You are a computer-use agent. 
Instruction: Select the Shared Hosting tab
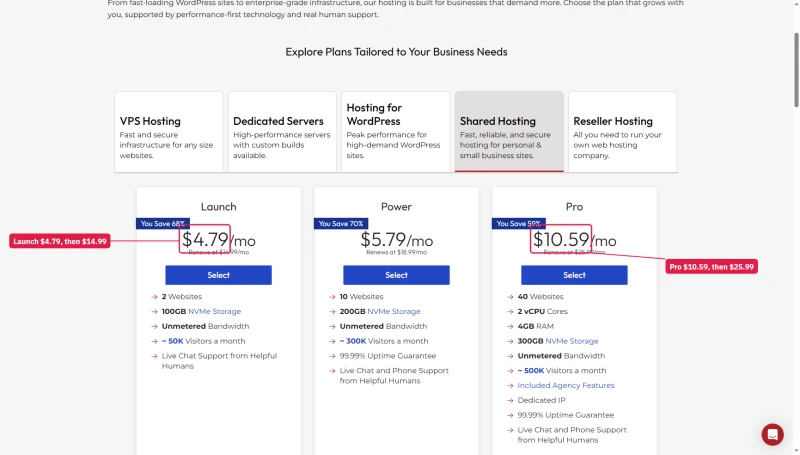(x=509, y=132)
